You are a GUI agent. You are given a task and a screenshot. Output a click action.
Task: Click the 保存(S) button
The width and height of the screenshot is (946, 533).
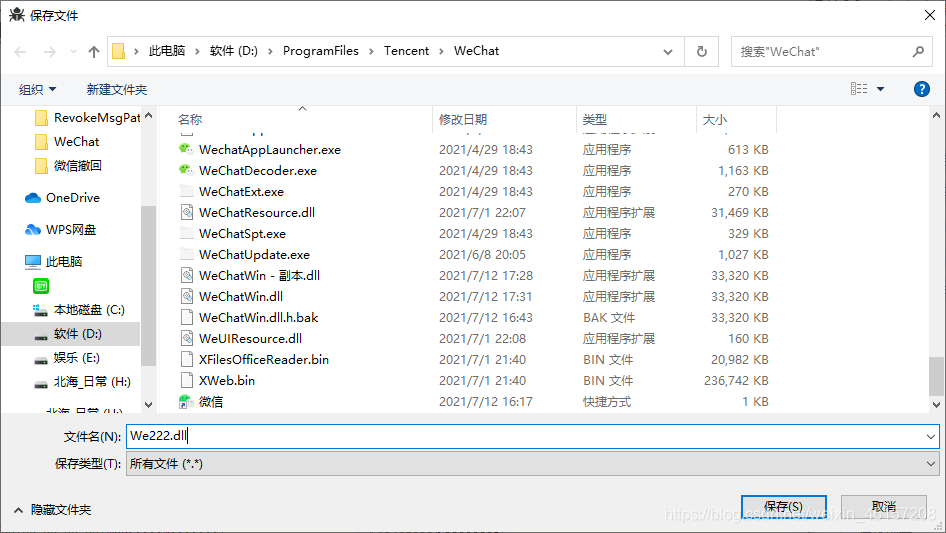(x=783, y=506)
